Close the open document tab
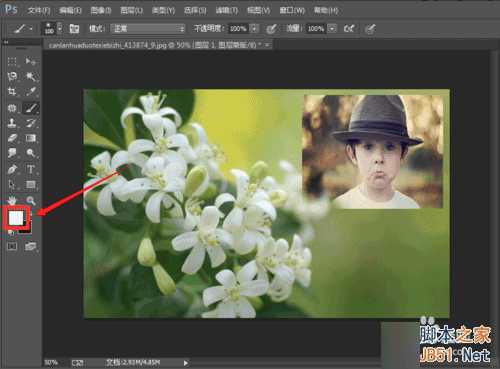Image resolution: width=500 pixels, height=369 pixels. [x=267, y=45]
